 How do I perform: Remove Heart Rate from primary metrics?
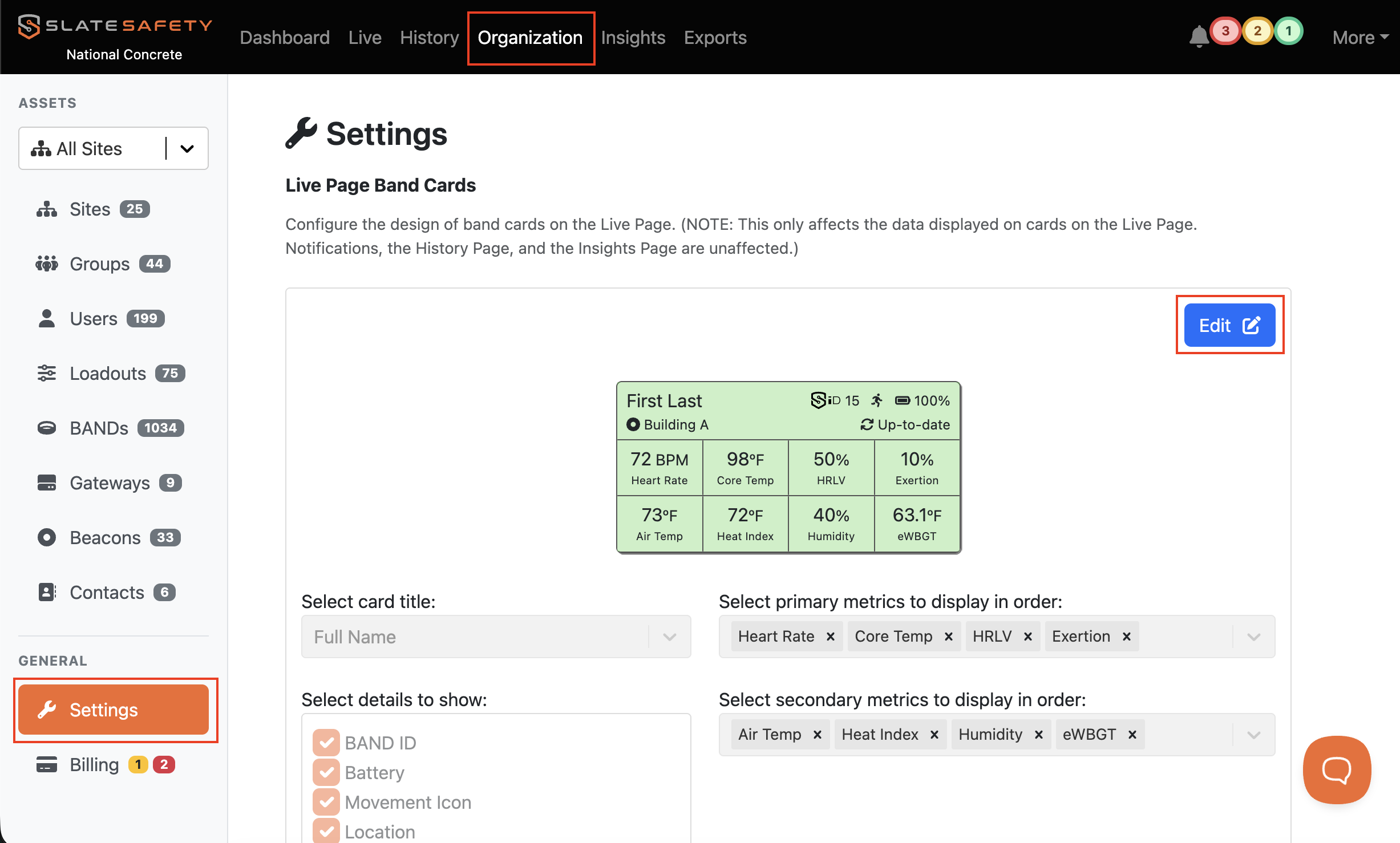click(831, 637)
